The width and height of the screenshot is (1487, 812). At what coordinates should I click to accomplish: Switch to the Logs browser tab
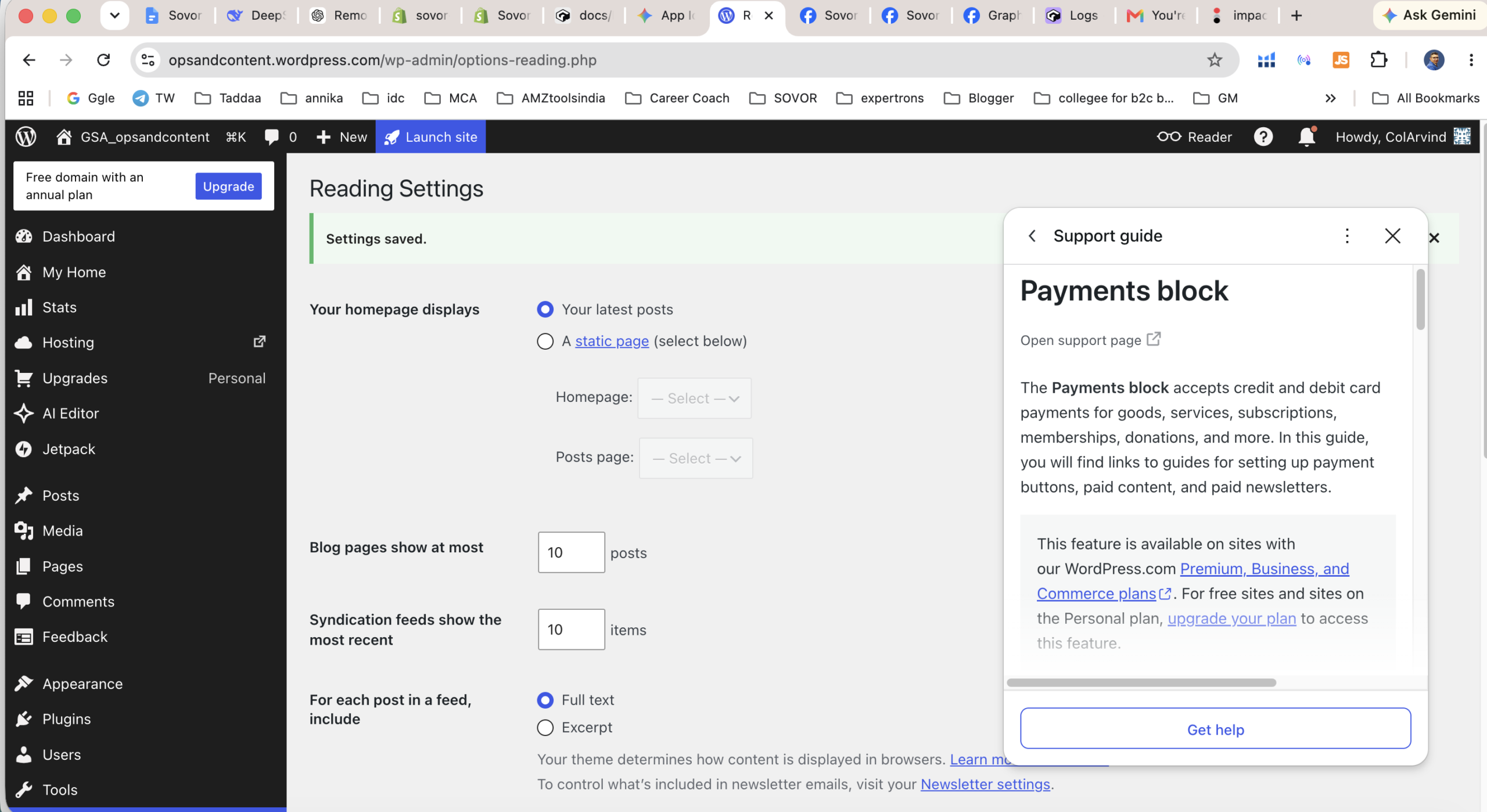coord(1073,16)
